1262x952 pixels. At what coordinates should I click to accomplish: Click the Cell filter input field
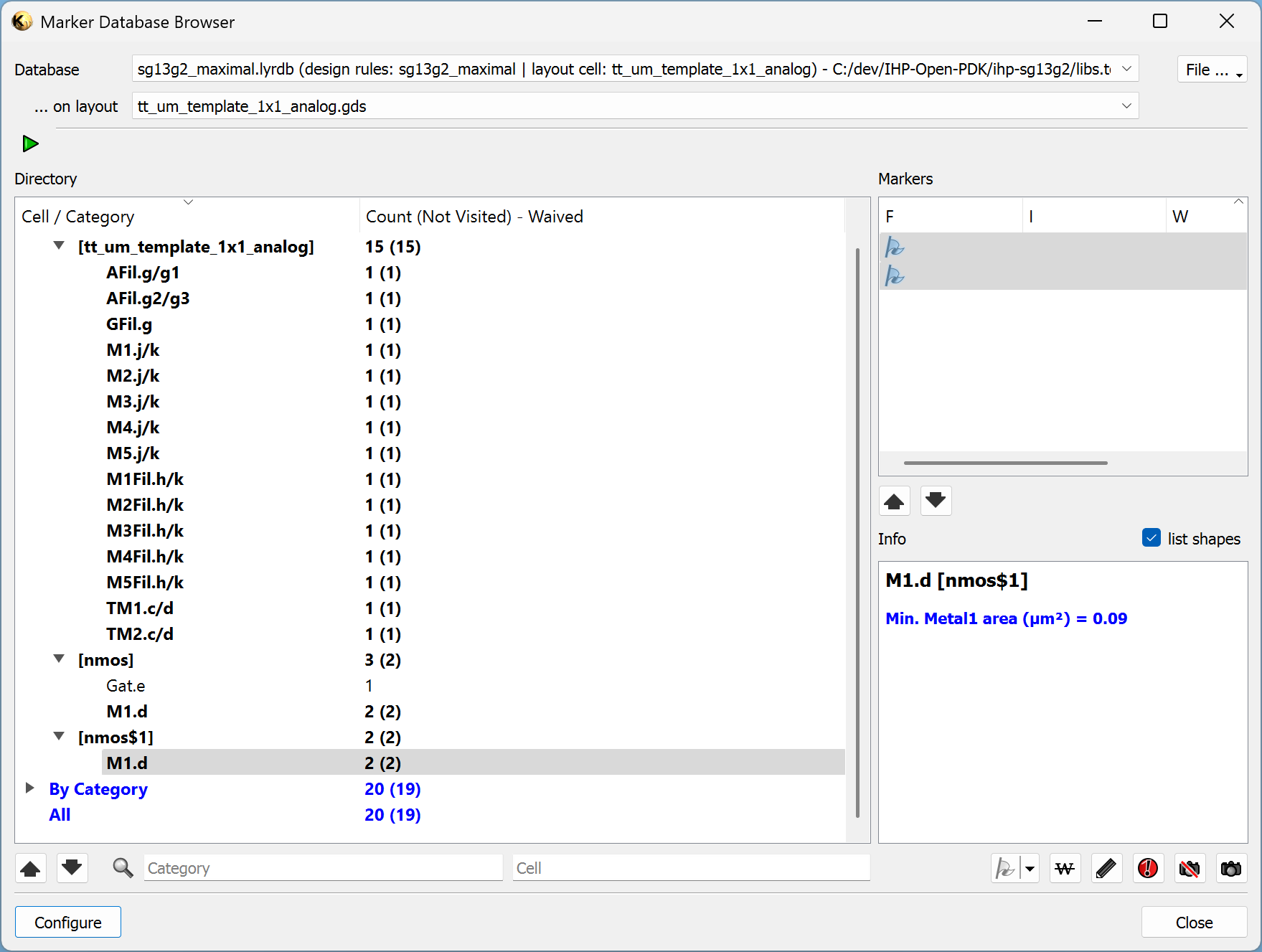691,868
